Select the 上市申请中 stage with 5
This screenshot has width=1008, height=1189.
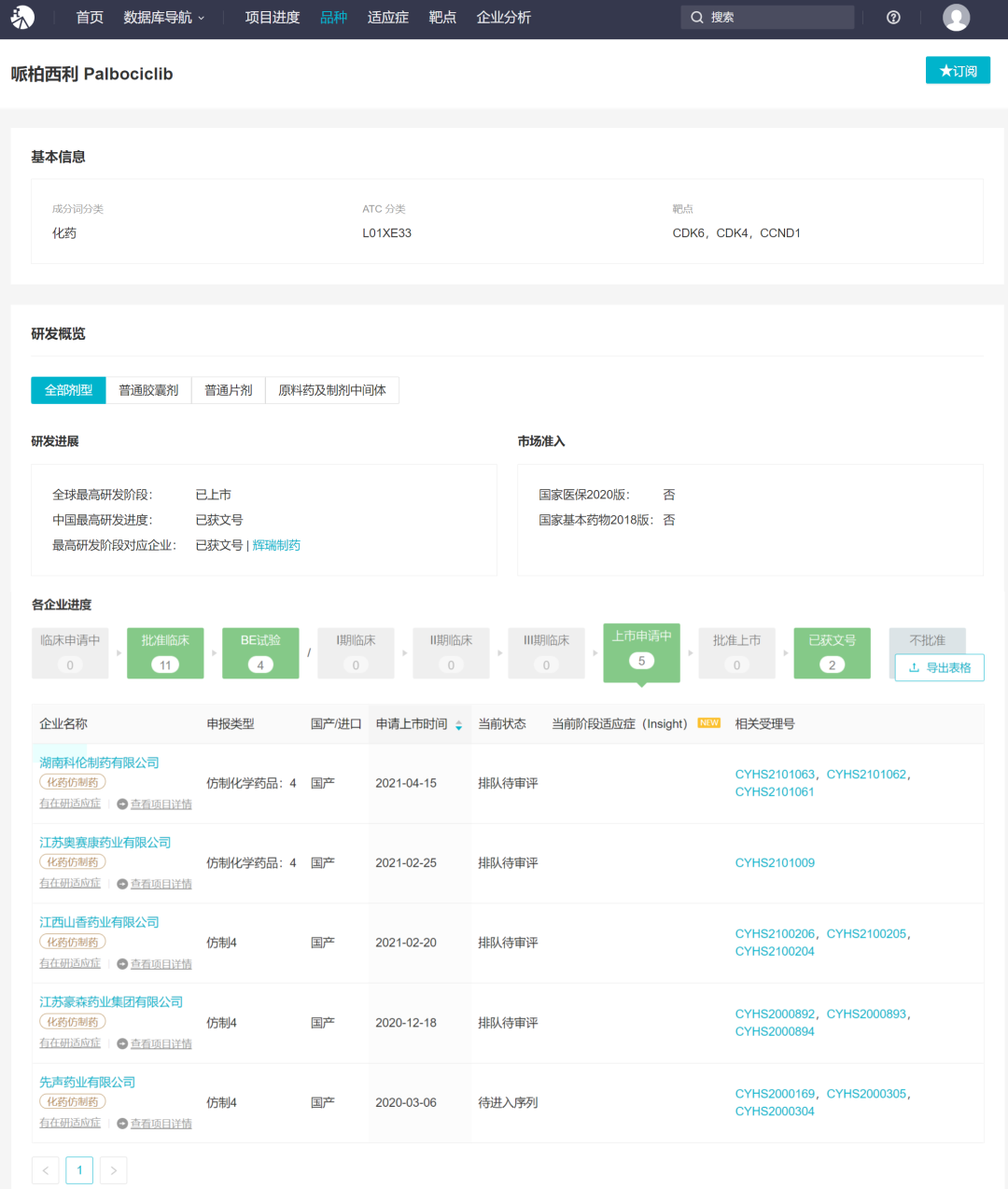click(641, 652)
